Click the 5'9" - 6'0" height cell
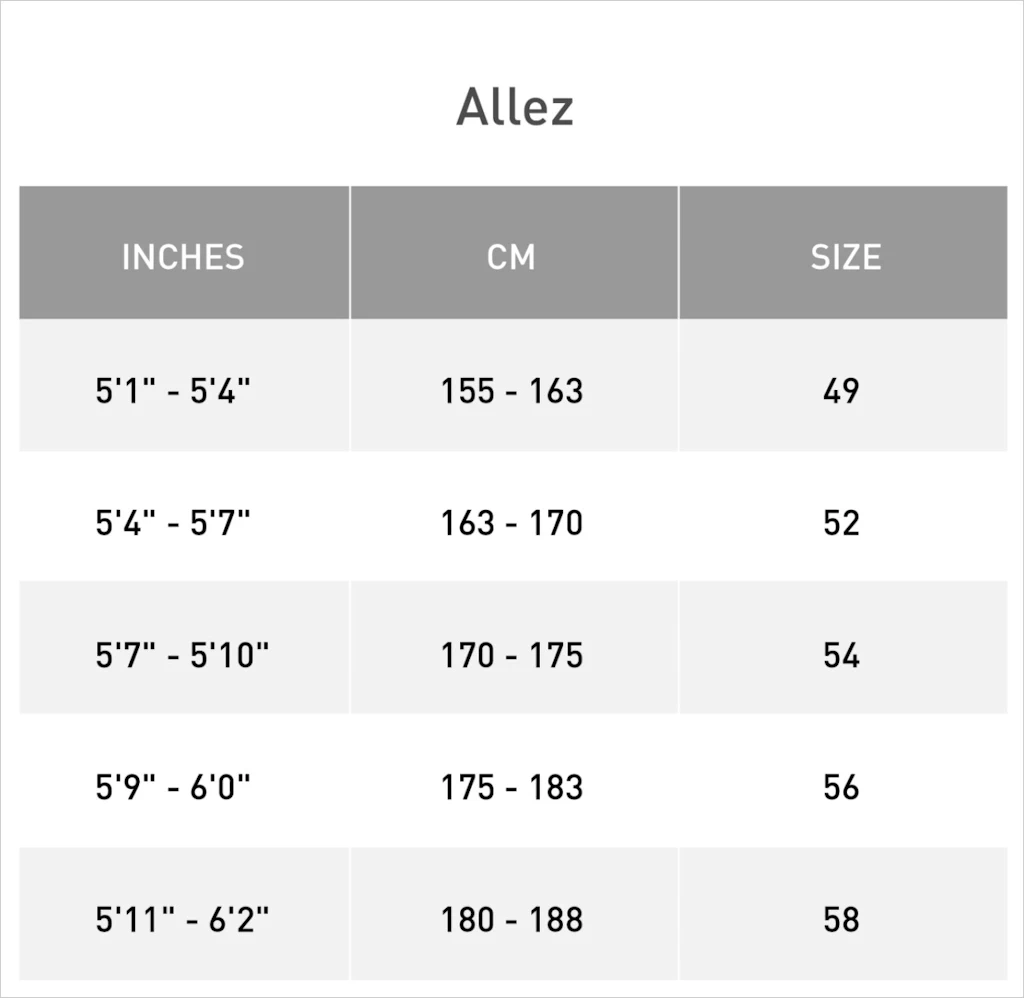Image resolution: width=1024 pixels, height=998 pixels. [x=184, y=781]
